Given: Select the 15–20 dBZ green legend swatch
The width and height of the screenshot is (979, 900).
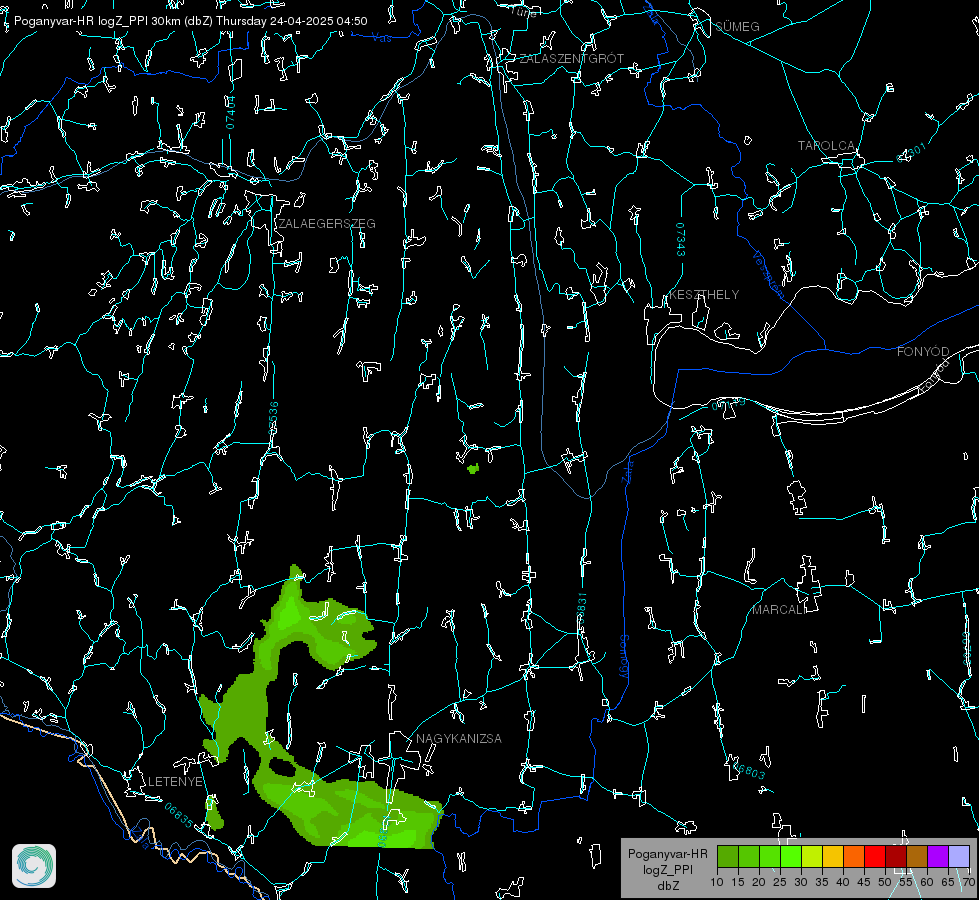Looking at the screenshot, I should (749, 857).
